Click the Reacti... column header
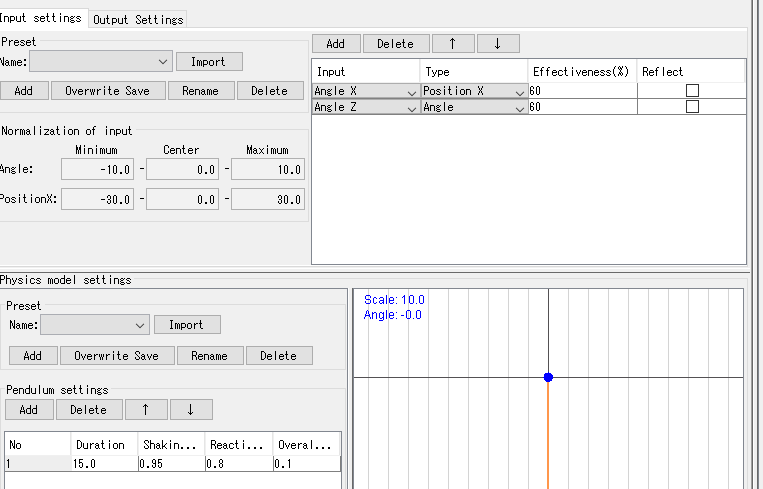Screen dimensions: 763x489 [x=238, y=445]
